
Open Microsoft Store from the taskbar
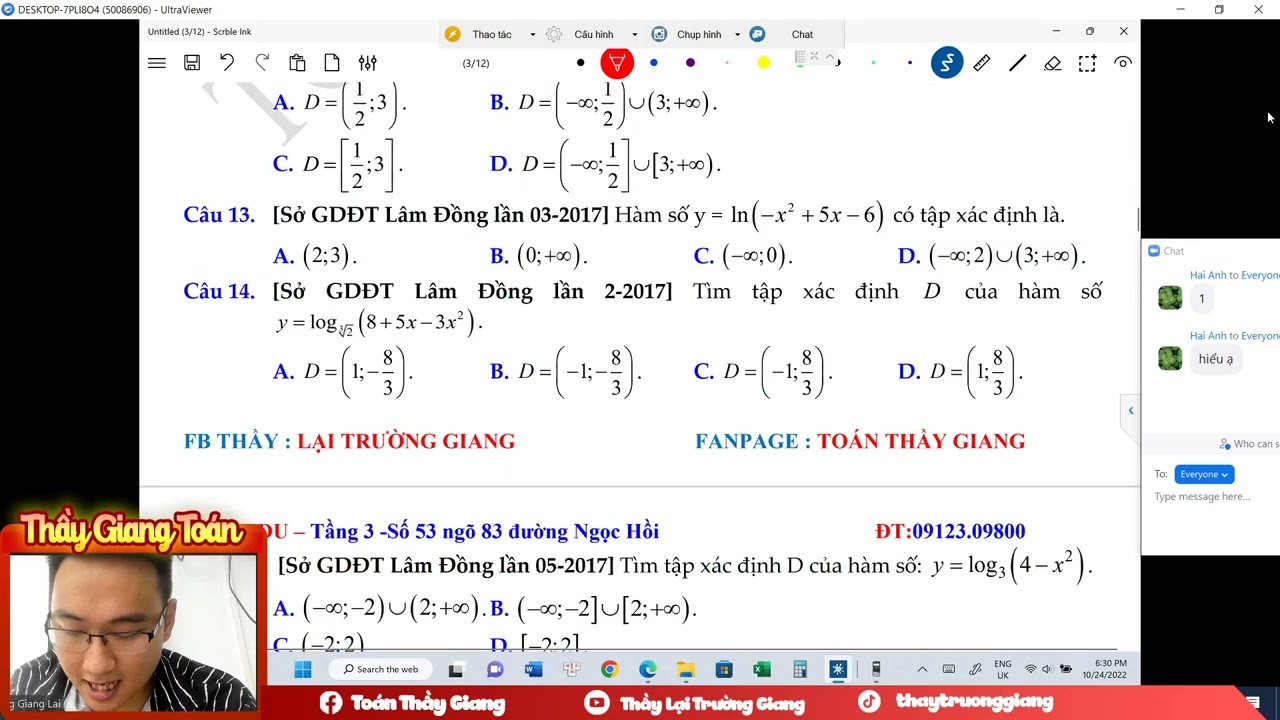click(x=724, y=669)
